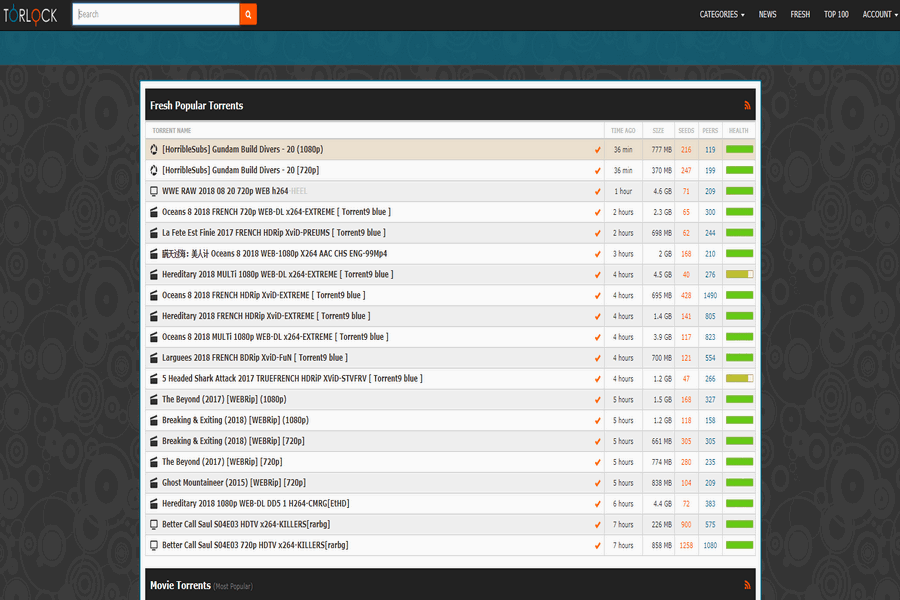Open [HorribleSubs] Gundam Build Divers - 20 [720p]
Viewport: 900px width, 600px height.
(x=240, y=170)
